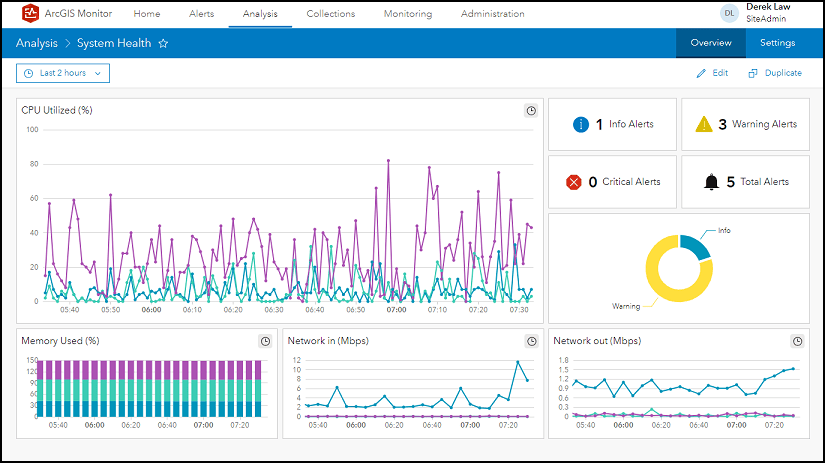Click the clock icon on Network out chart
Viewport: 825px width, 463px height.
coord(798,341)
